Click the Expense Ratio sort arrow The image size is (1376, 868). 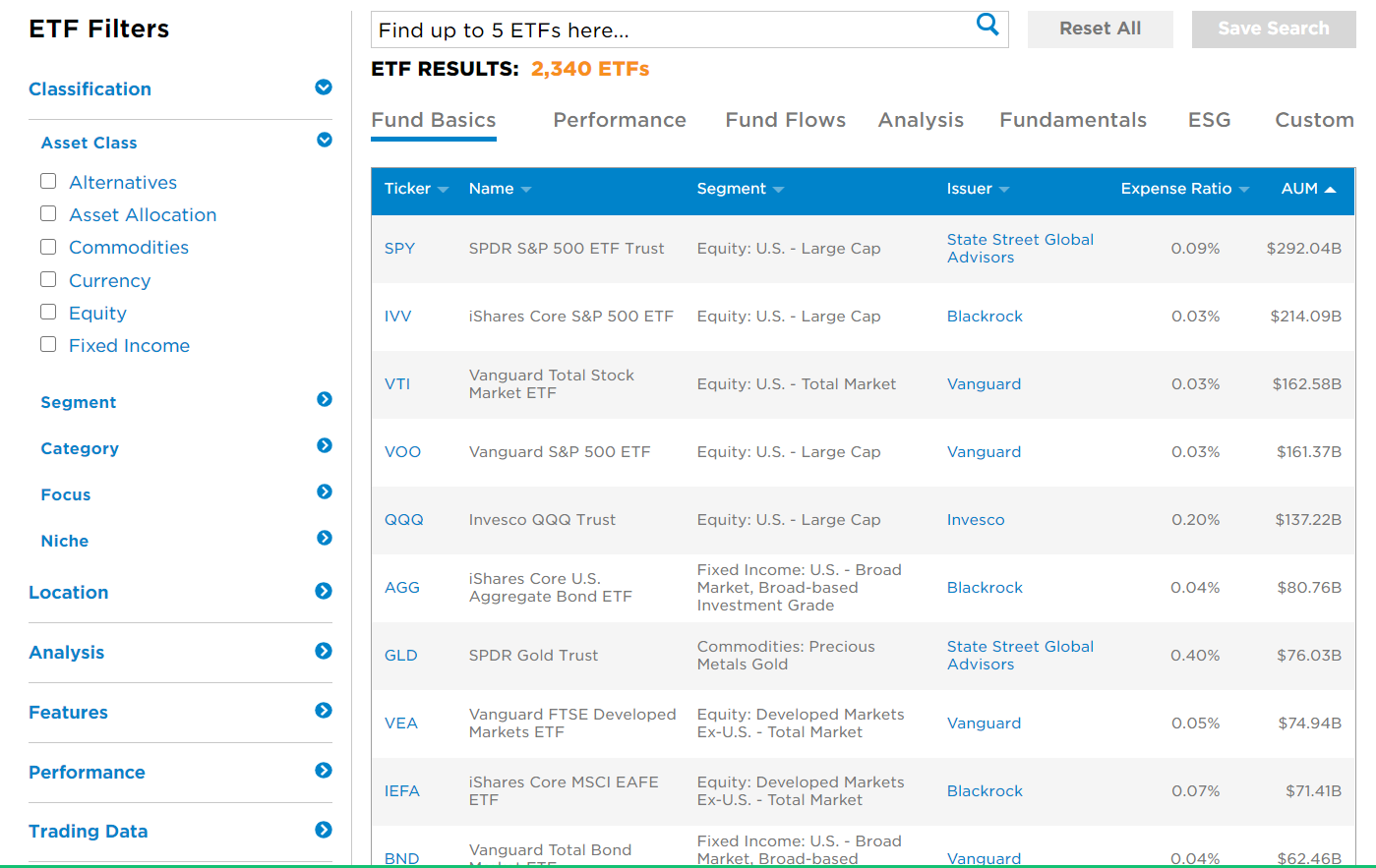pos(1244,189)
